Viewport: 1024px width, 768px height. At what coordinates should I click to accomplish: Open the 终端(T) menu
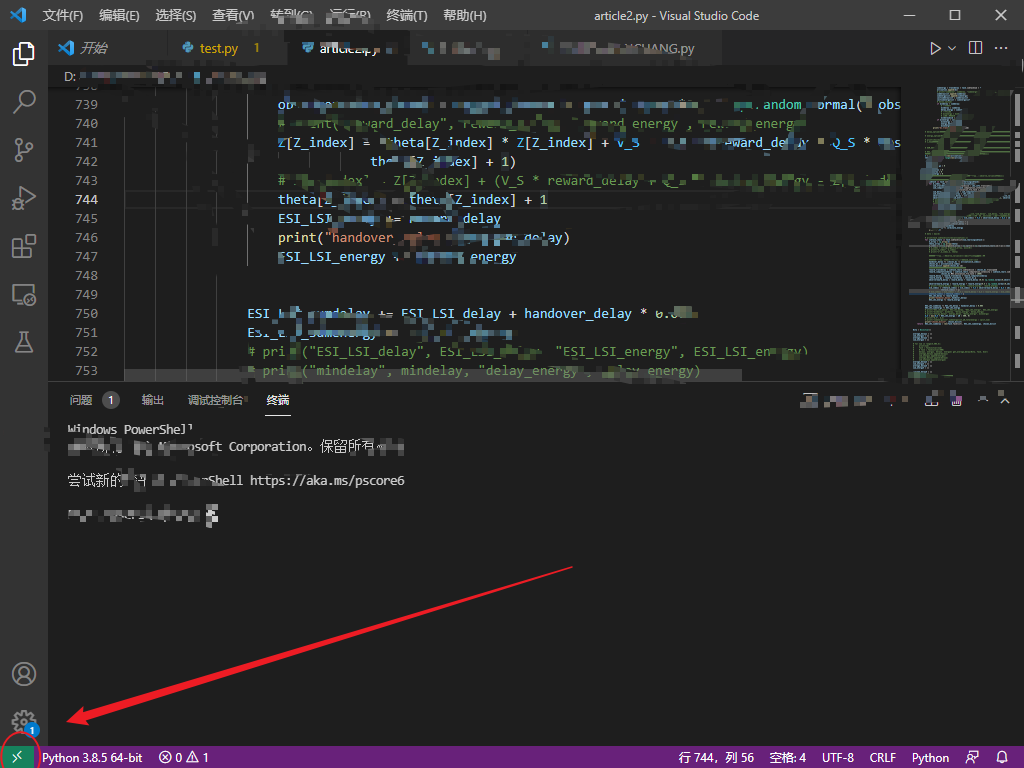[407, 16]
